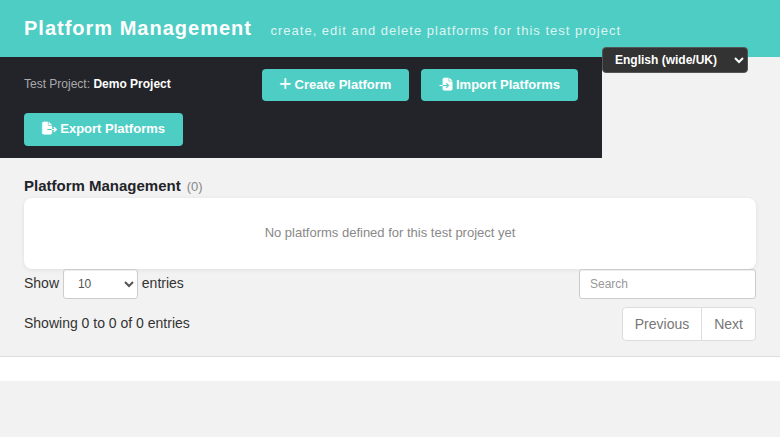Click the Demo Project name text
Viewport: 780px width, 437px height.
132,84
